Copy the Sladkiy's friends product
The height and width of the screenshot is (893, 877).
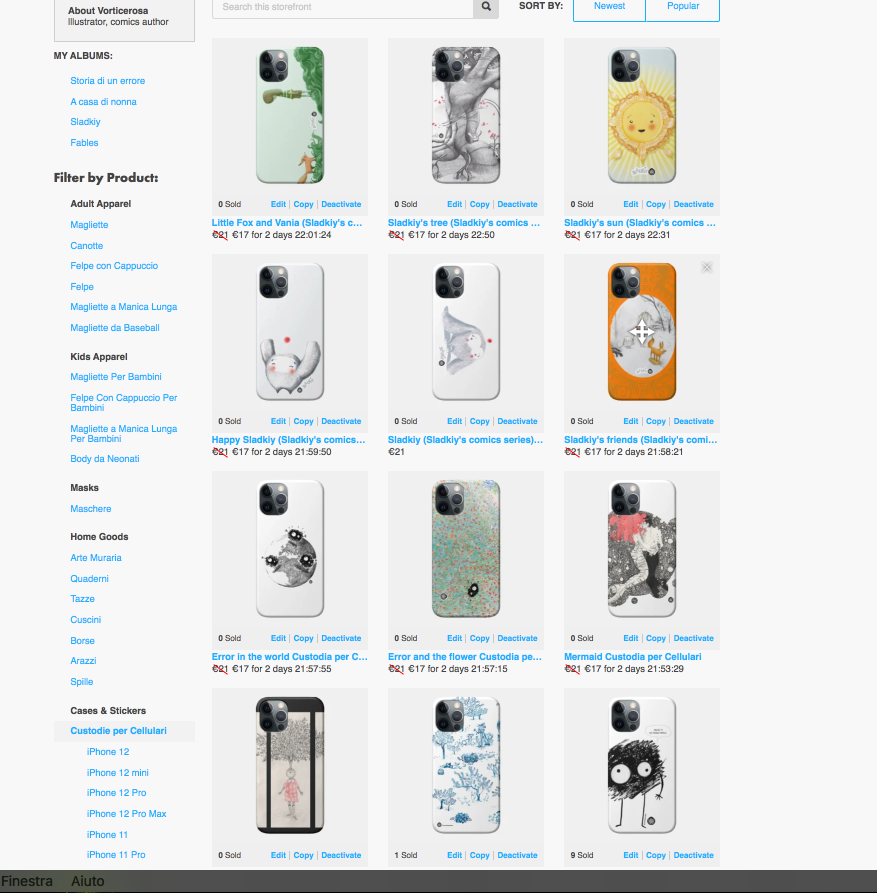(655, 421)
